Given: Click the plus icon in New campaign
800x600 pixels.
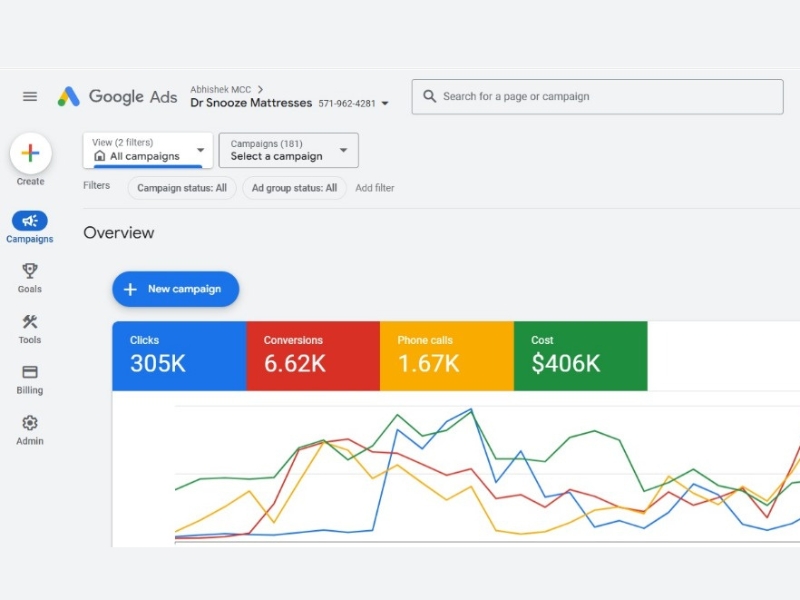Looking at the screenshot, I should coord(130,289).
